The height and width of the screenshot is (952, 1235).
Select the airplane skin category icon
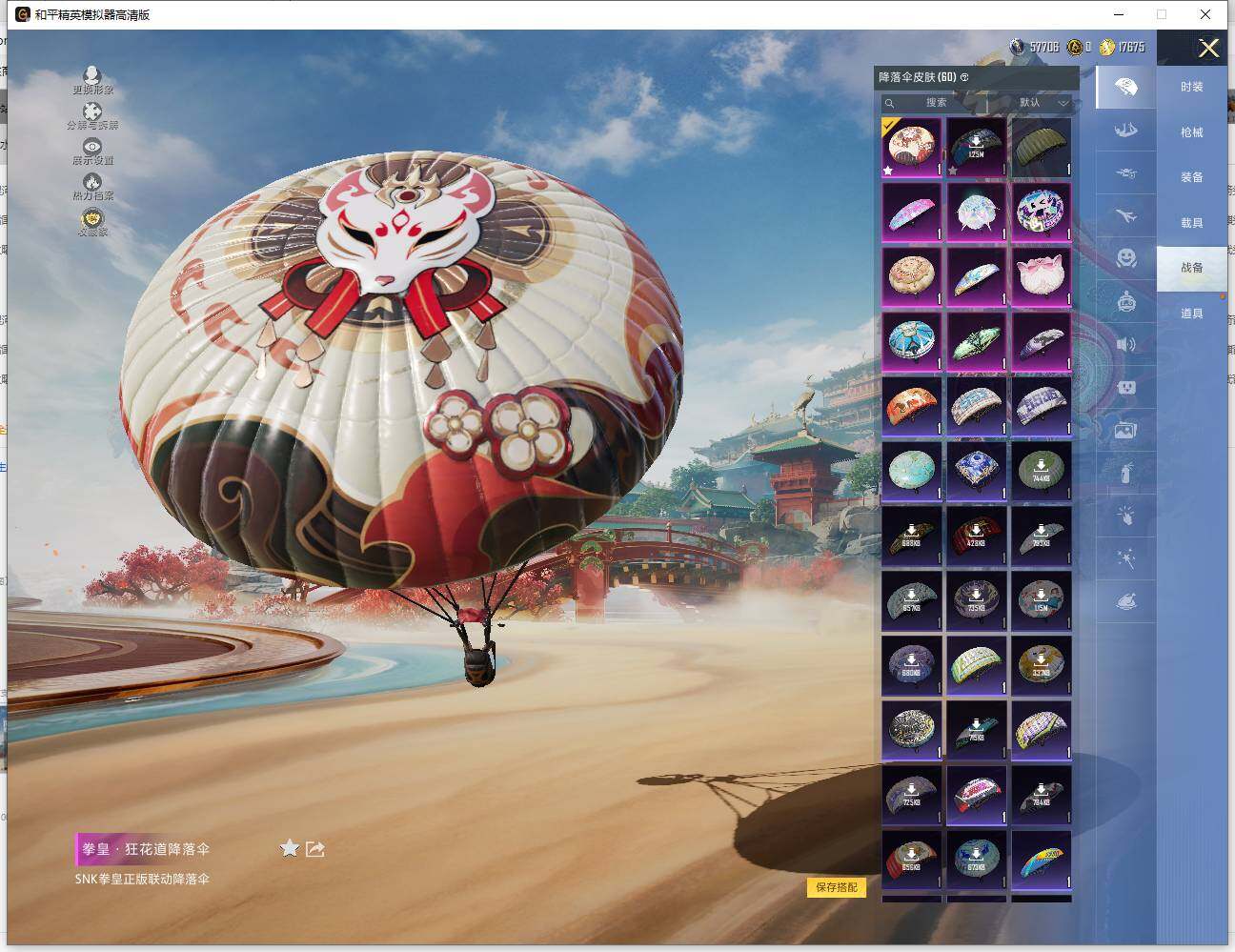pyautogui.click(x=1125, y=216)
